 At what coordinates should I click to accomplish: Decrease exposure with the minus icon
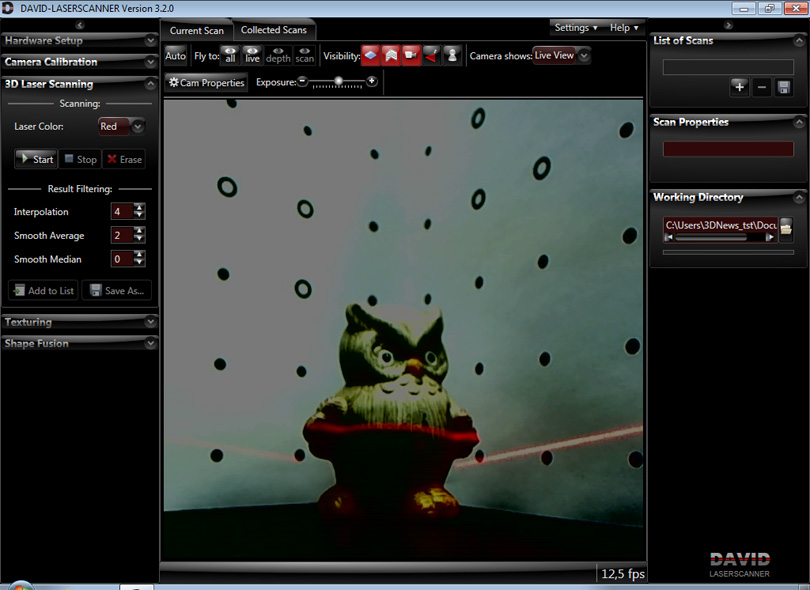point(303,81)
